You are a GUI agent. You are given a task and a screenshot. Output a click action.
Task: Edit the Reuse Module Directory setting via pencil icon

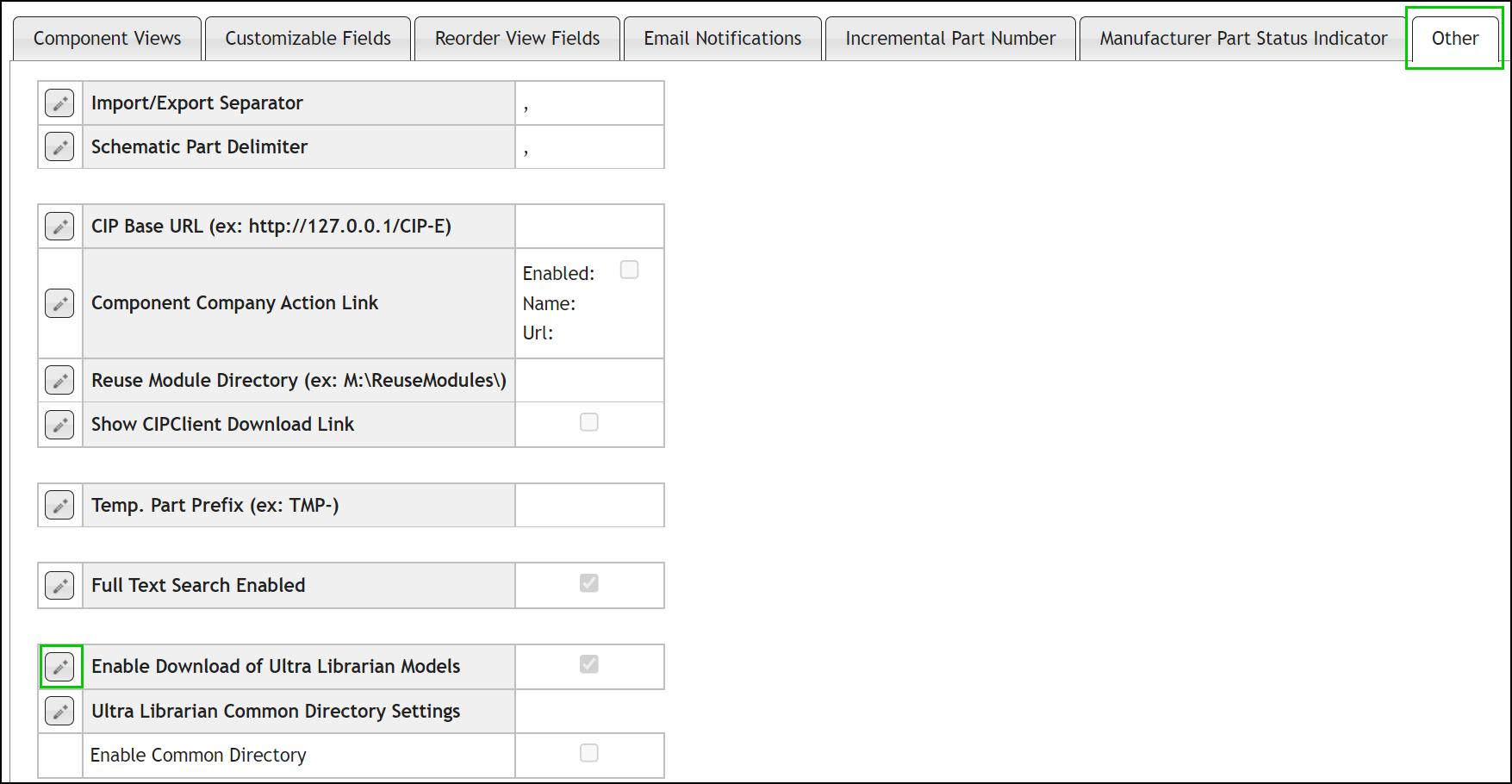pyautogui.click(x=59, y=380)
